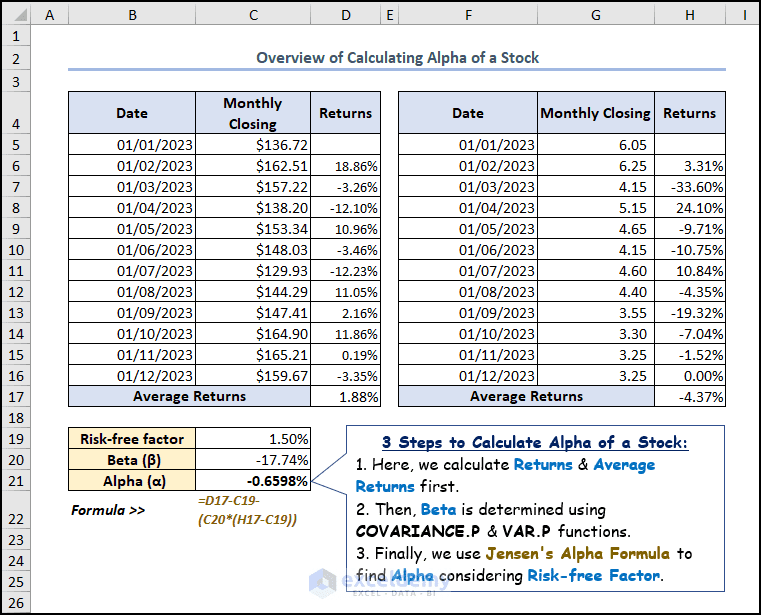
Task: Click the -12.23% returns cell
Action: [x=346, y=271]
